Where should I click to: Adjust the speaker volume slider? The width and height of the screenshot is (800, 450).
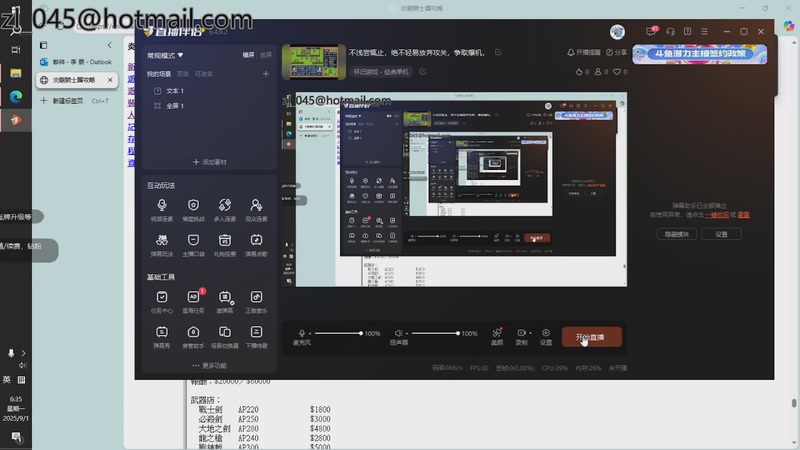[435, 333]
